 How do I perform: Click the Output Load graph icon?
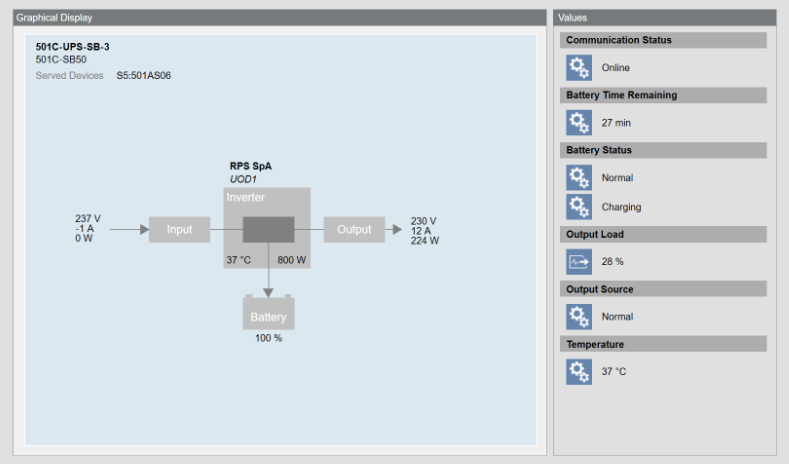coord(579,262)
